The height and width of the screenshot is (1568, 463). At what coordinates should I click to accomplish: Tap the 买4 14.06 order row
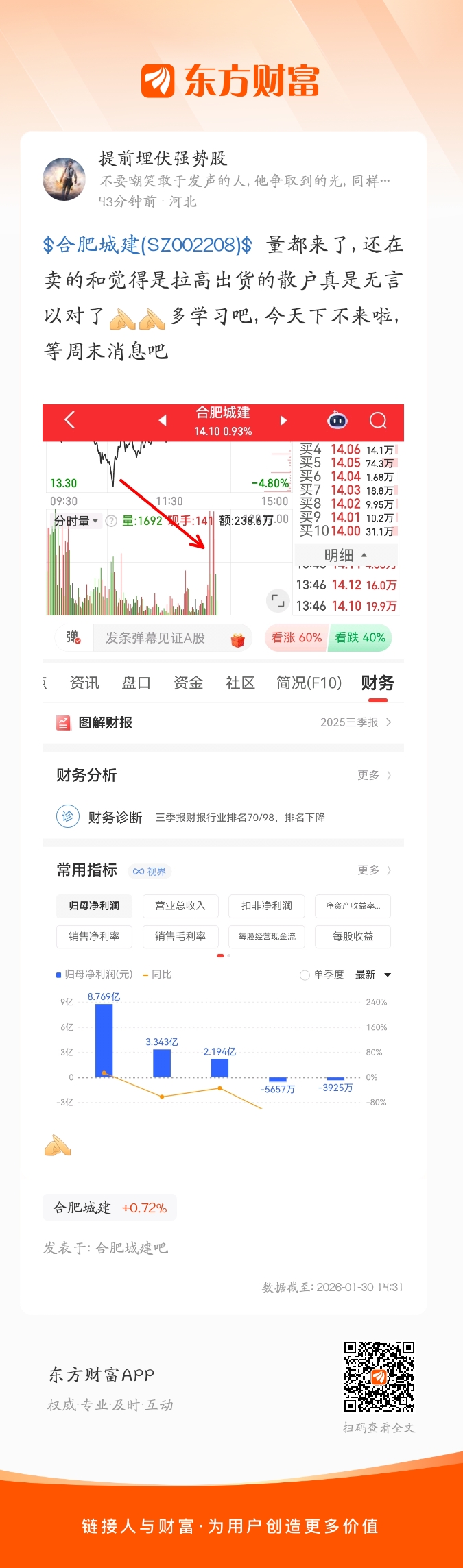pos(348,450)
